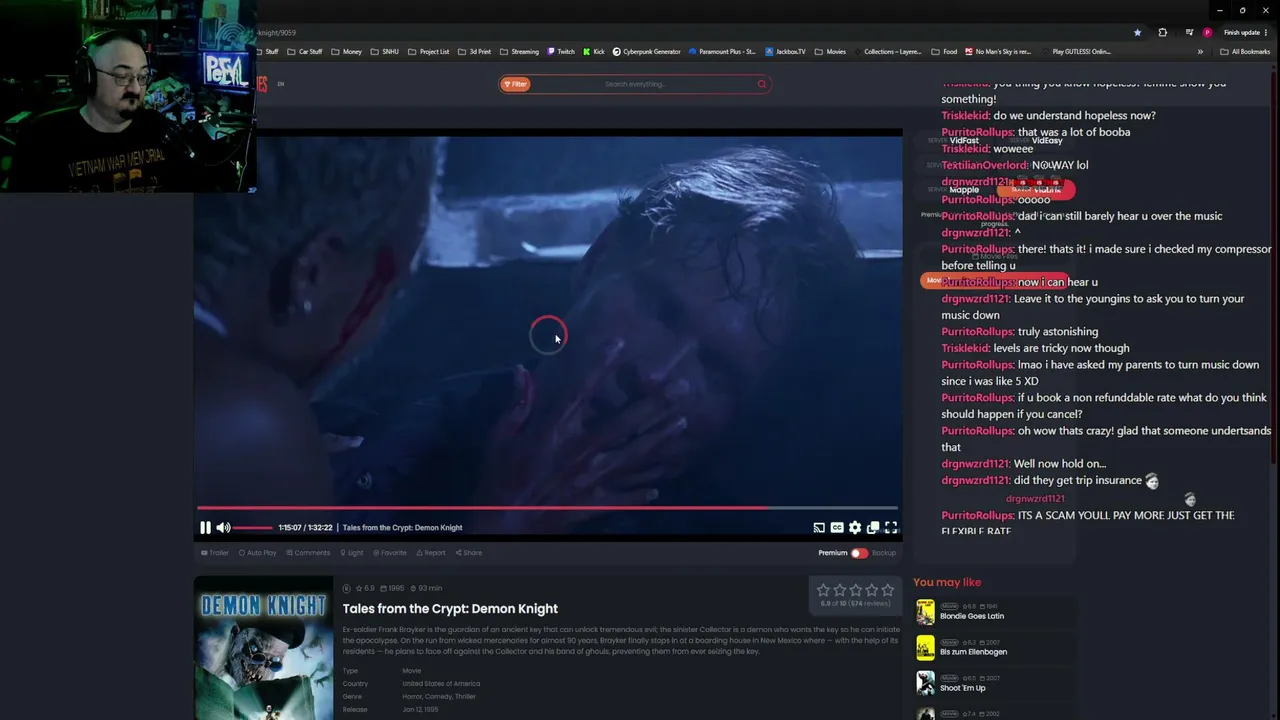Open video player settings gear
1280x720 pixels.
[855, 528]
